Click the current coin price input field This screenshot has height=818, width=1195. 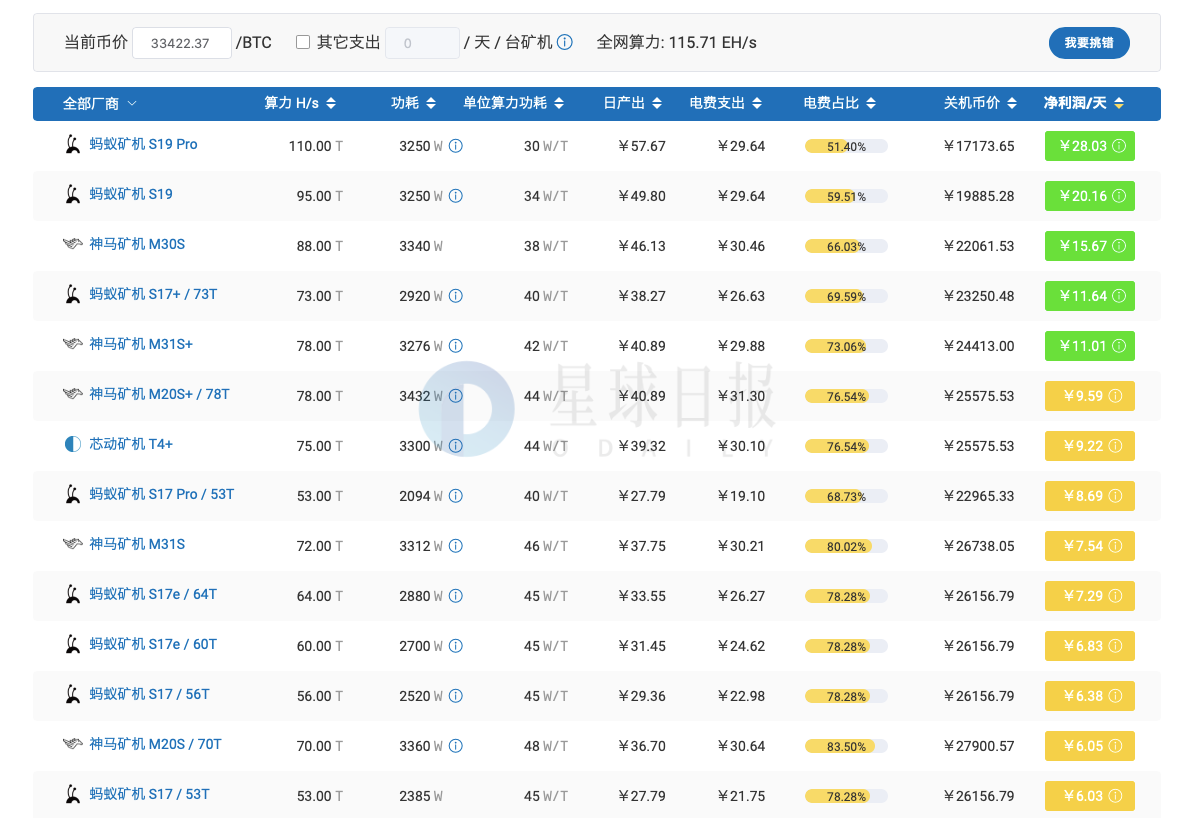181,43
